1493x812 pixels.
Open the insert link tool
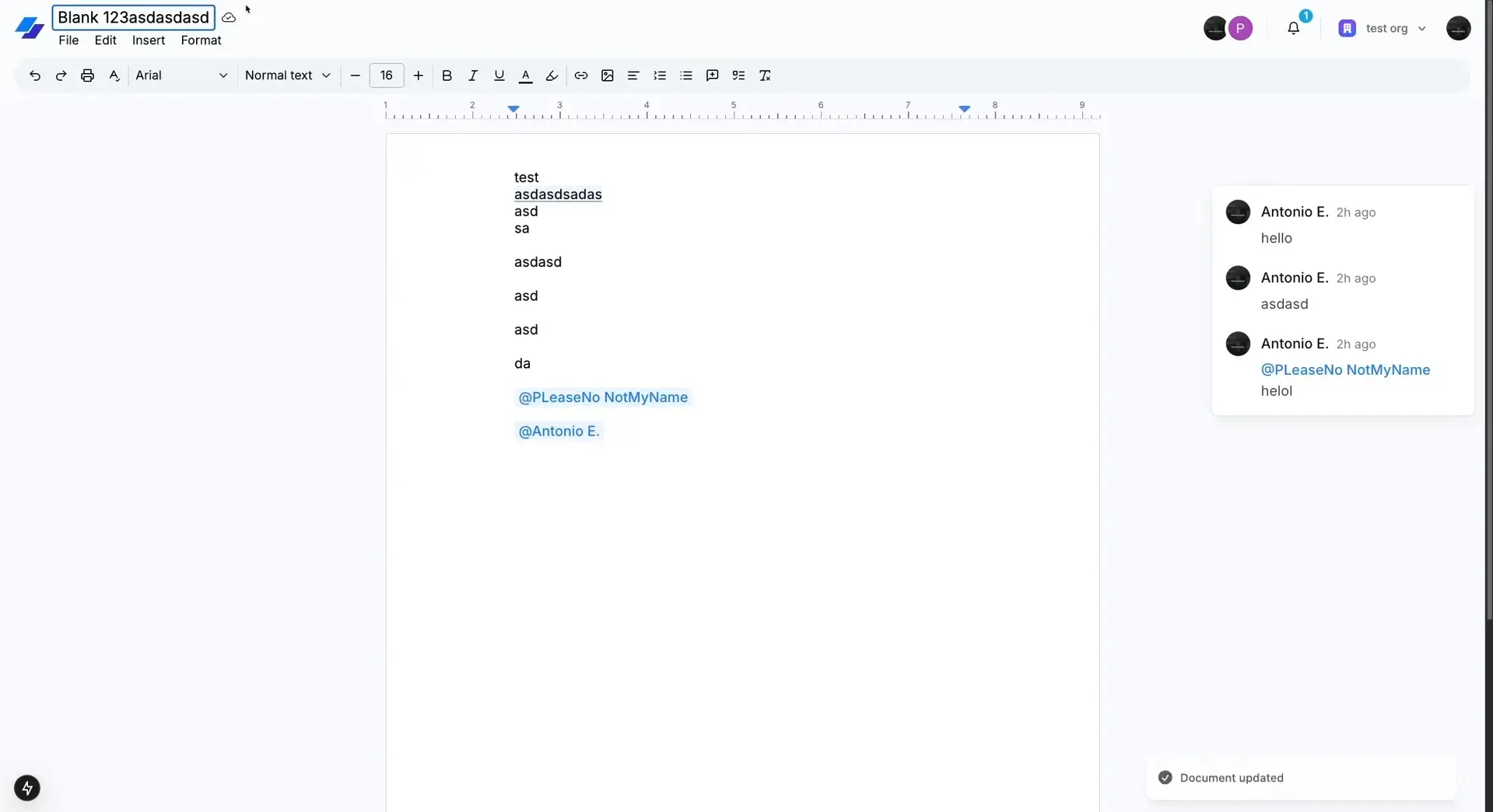(581, 75)
